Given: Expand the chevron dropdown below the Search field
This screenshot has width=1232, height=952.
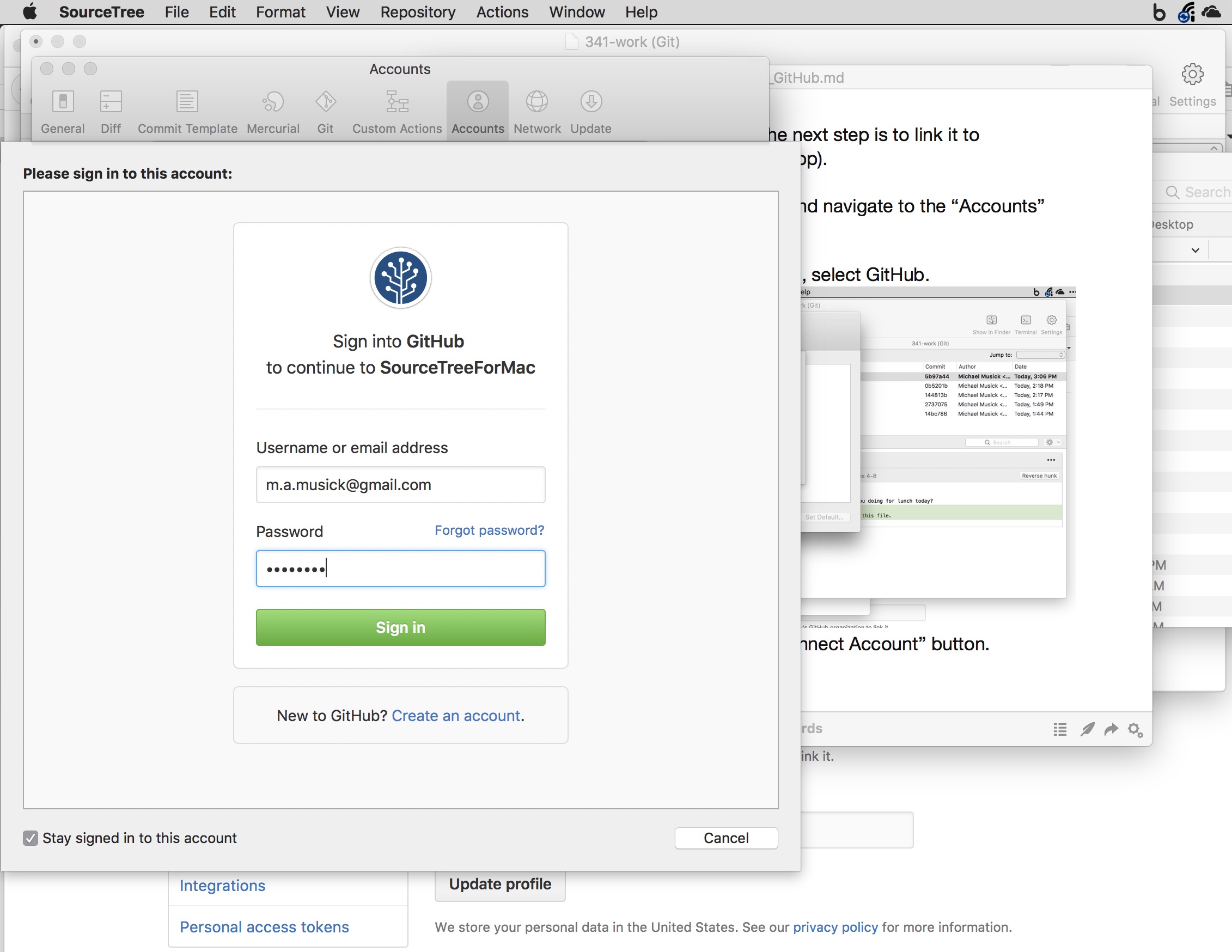Looking at the screenshot, I should pos(1196,251).
